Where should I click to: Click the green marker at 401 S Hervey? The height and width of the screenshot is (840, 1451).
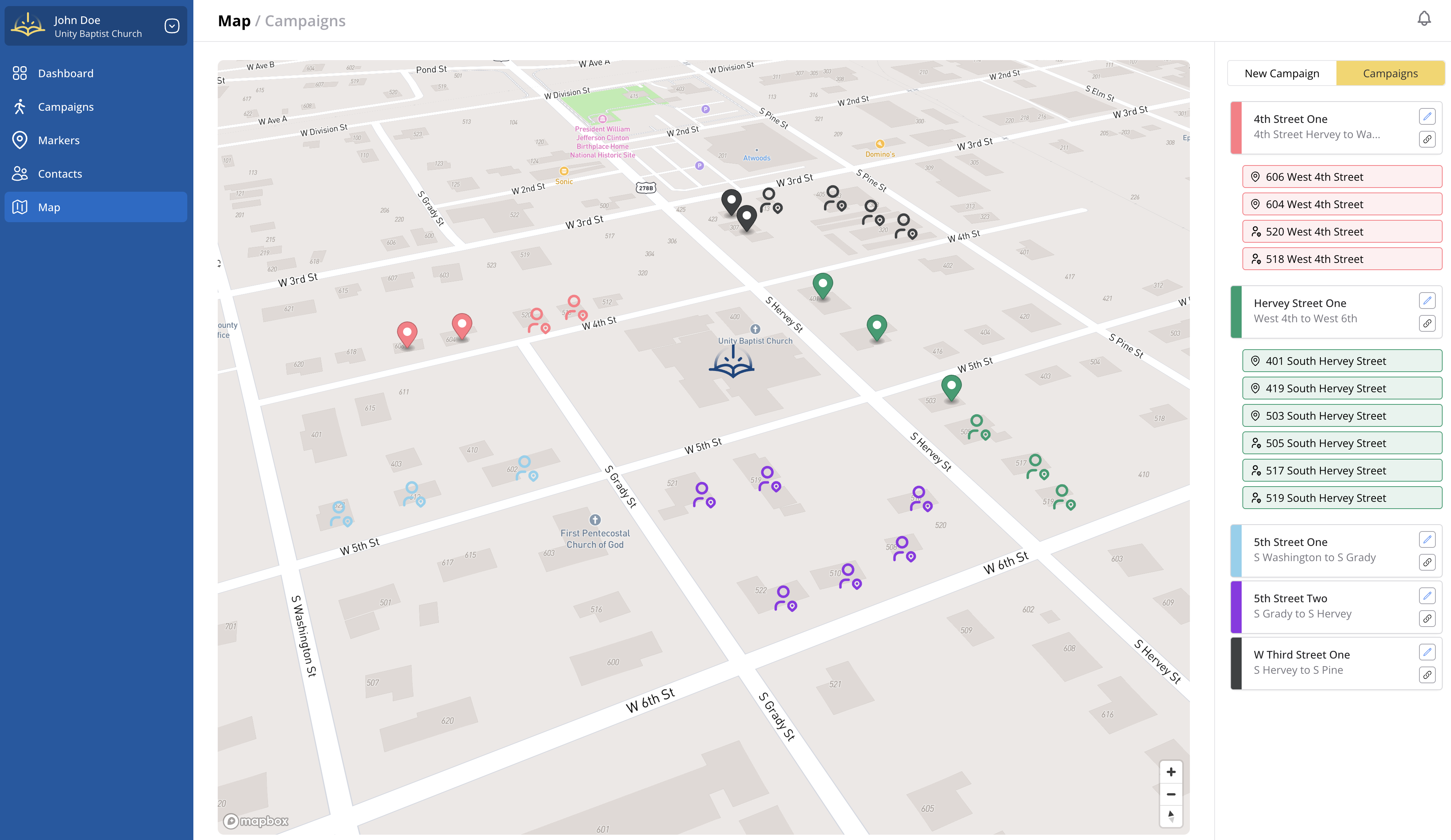[822, 284]
